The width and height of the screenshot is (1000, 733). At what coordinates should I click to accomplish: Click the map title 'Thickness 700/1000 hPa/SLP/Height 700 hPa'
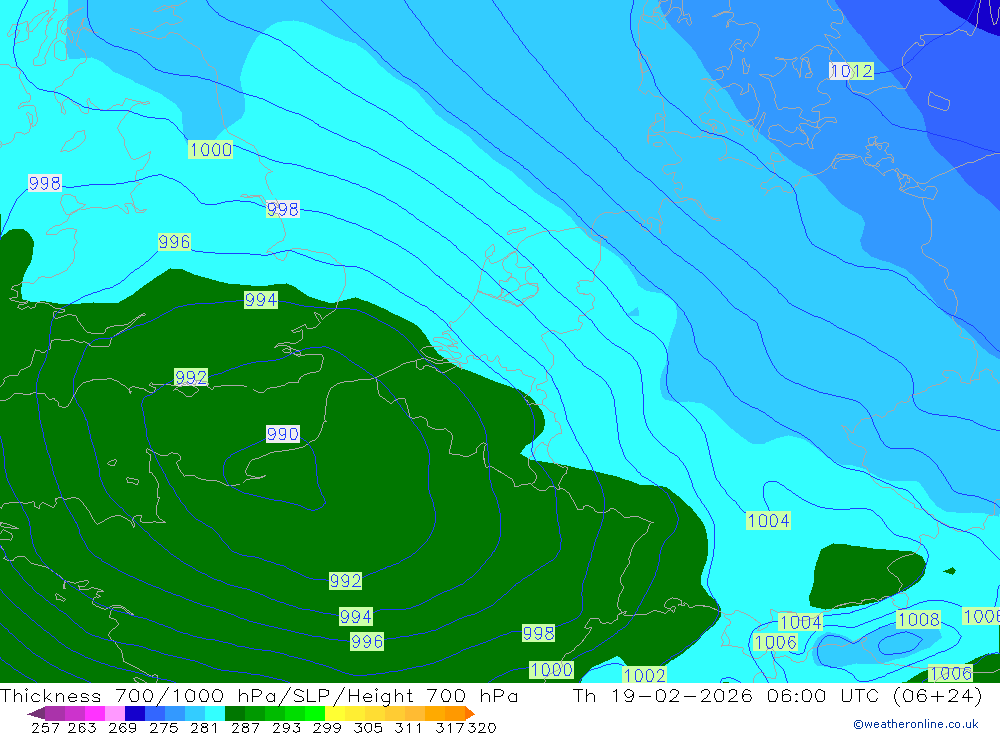pyautogui.click(x=259, y=696)
